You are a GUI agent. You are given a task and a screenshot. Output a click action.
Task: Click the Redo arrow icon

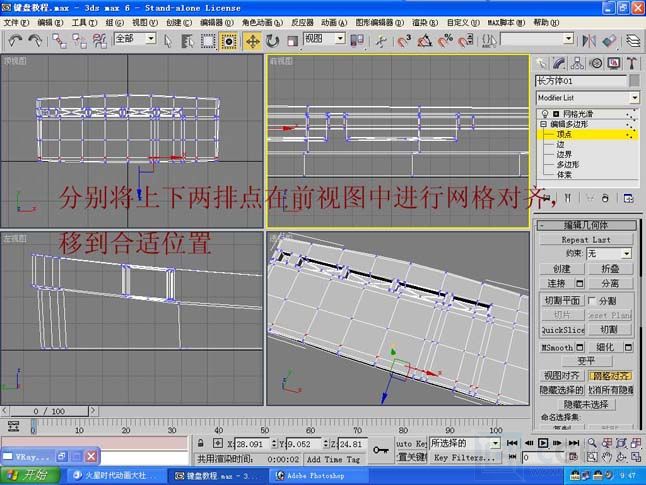click(x=35, y=40)
